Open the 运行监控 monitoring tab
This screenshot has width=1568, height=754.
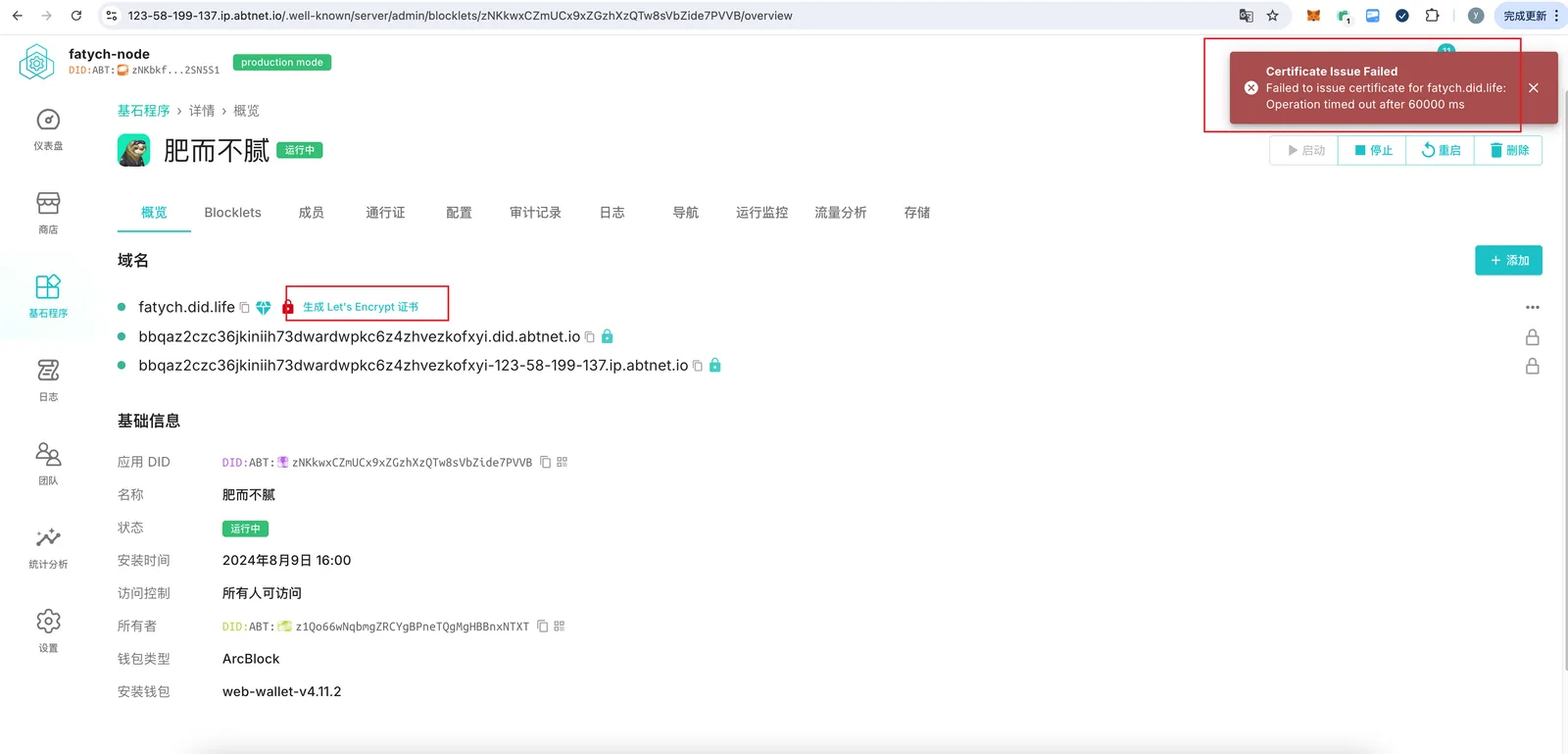(x=762, y=213)
